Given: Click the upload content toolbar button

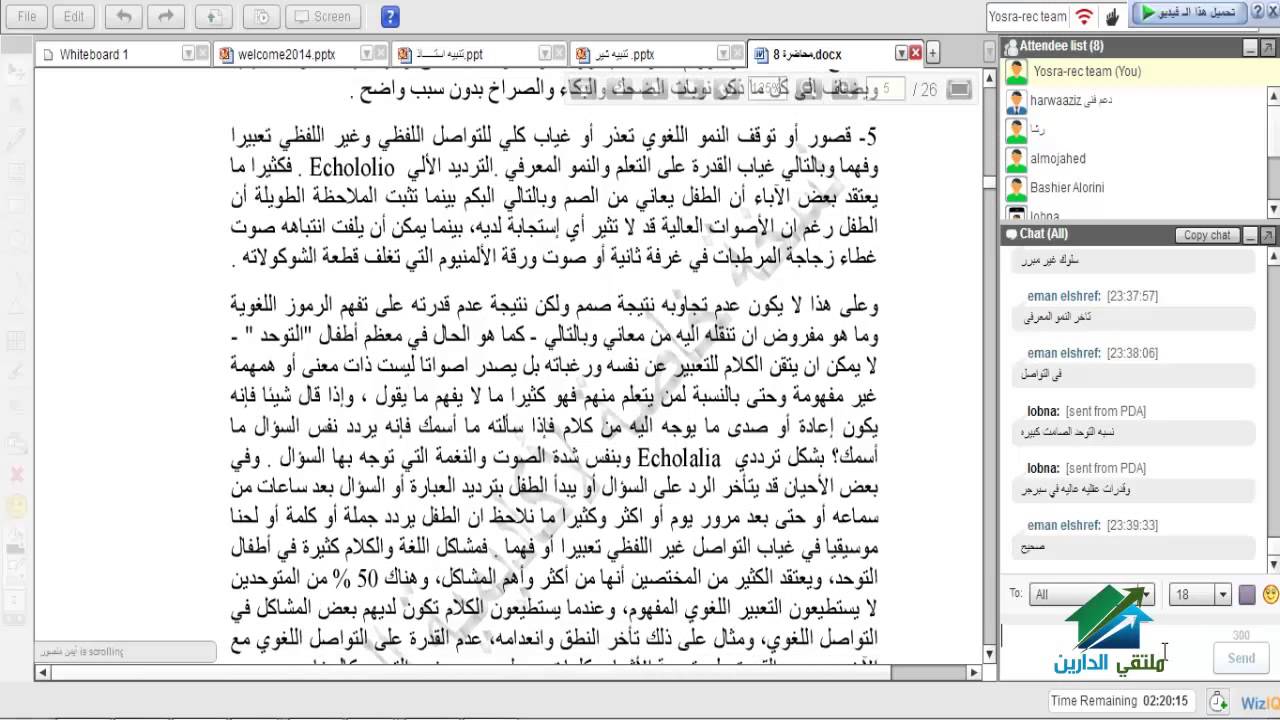Looking at the screenshot, I should pos(213,16).
